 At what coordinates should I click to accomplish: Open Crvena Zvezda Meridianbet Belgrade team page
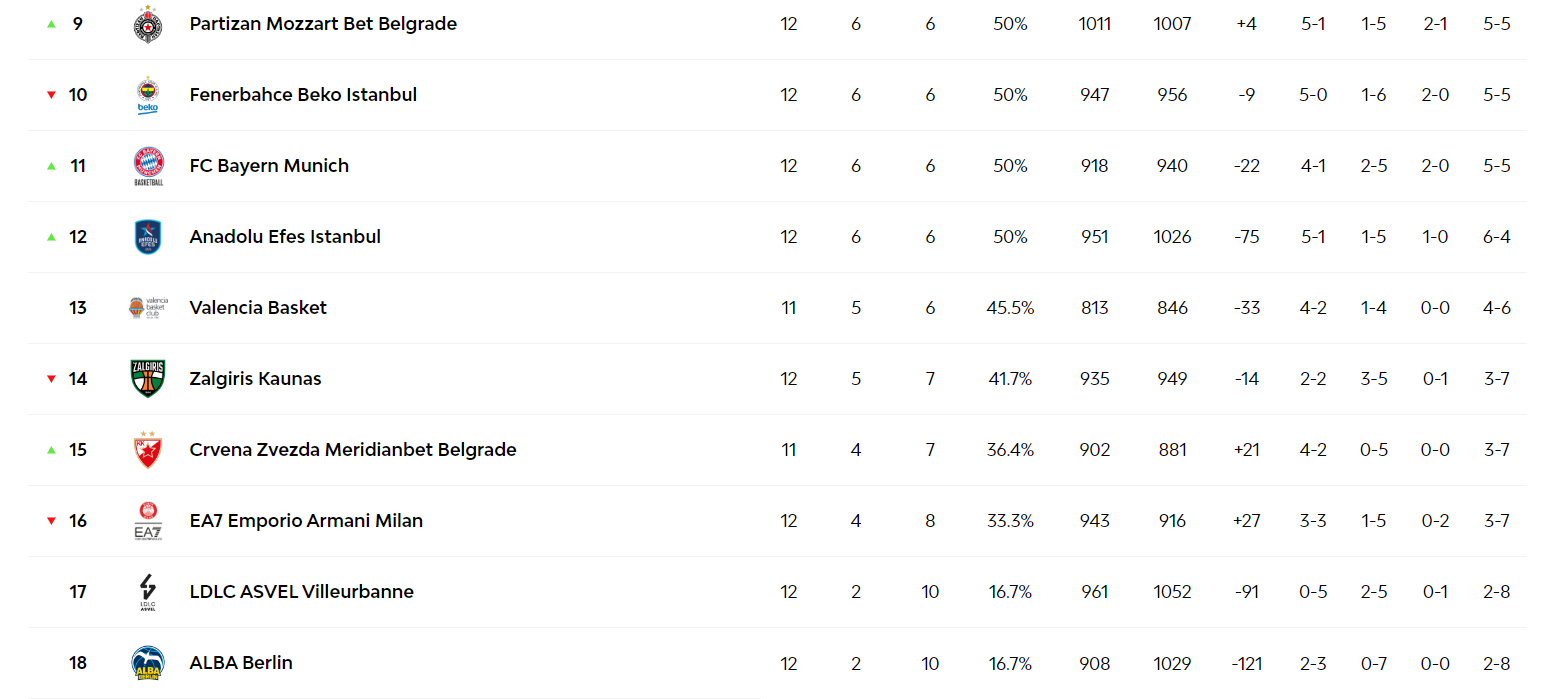tap(353, 450)
